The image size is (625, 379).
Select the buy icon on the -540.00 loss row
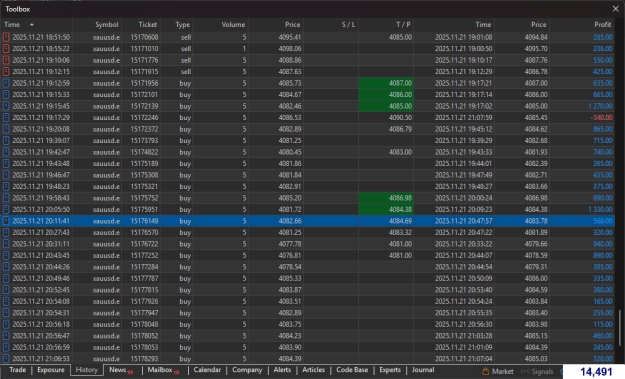coord(6,118)
